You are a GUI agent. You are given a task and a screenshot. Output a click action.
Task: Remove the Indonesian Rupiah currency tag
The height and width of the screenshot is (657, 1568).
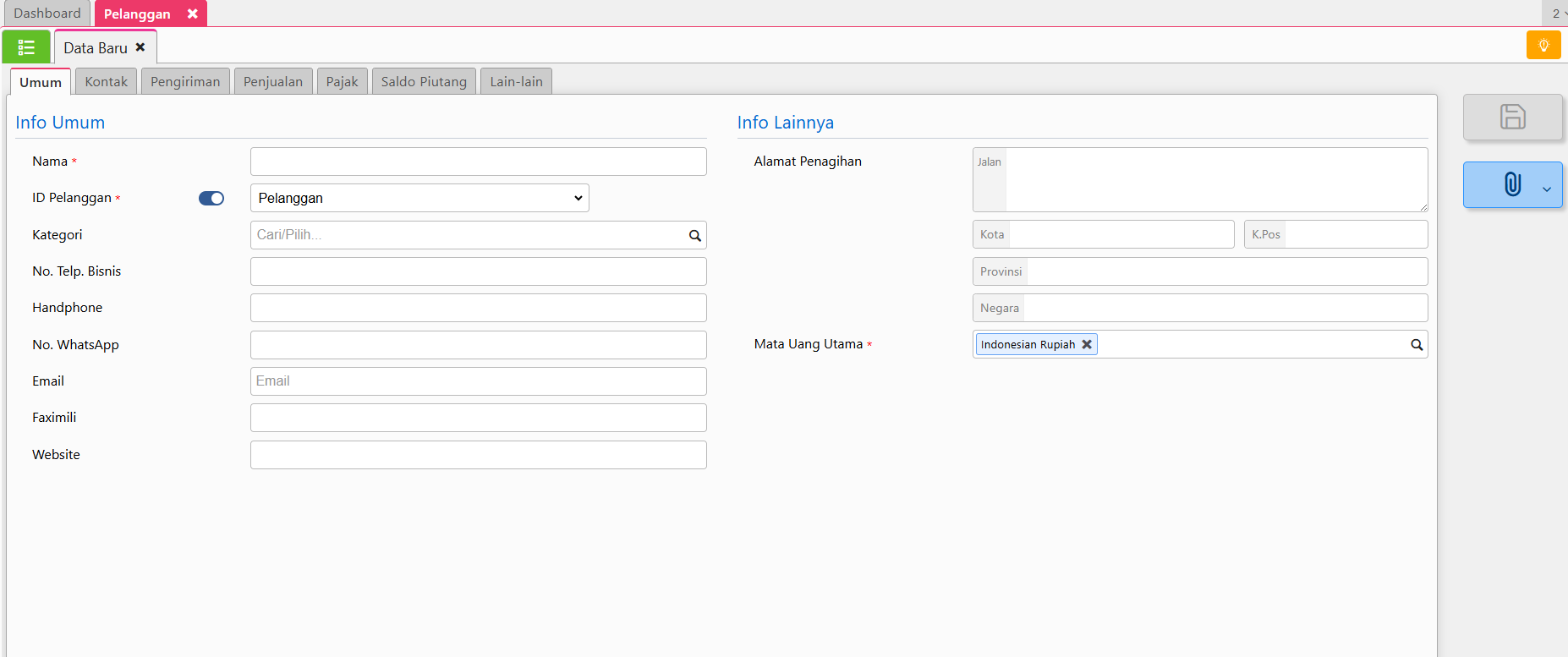[1087, 345]
